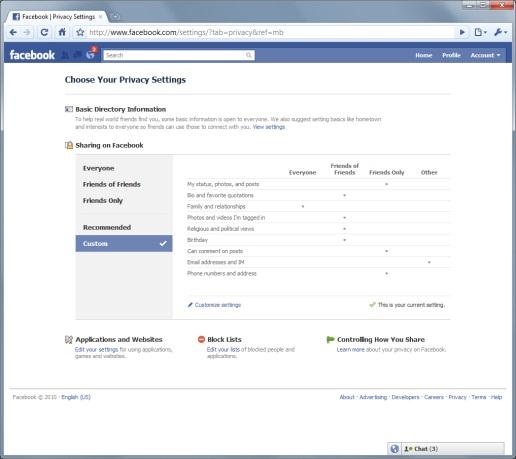The height and width of the screenshot is (459, 516).
Task: Click the Basic Directory Information icon
Action: point(69,109)
